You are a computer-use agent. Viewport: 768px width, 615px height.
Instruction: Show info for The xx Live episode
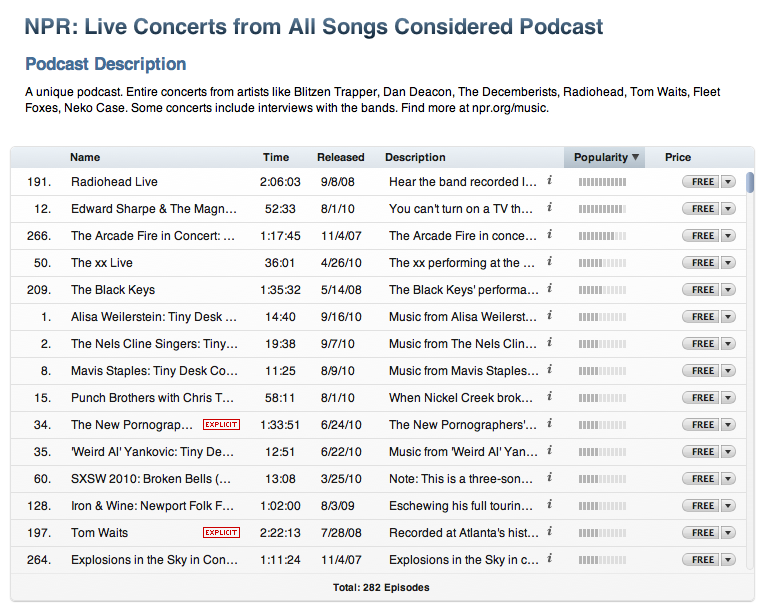coord(550,261)
